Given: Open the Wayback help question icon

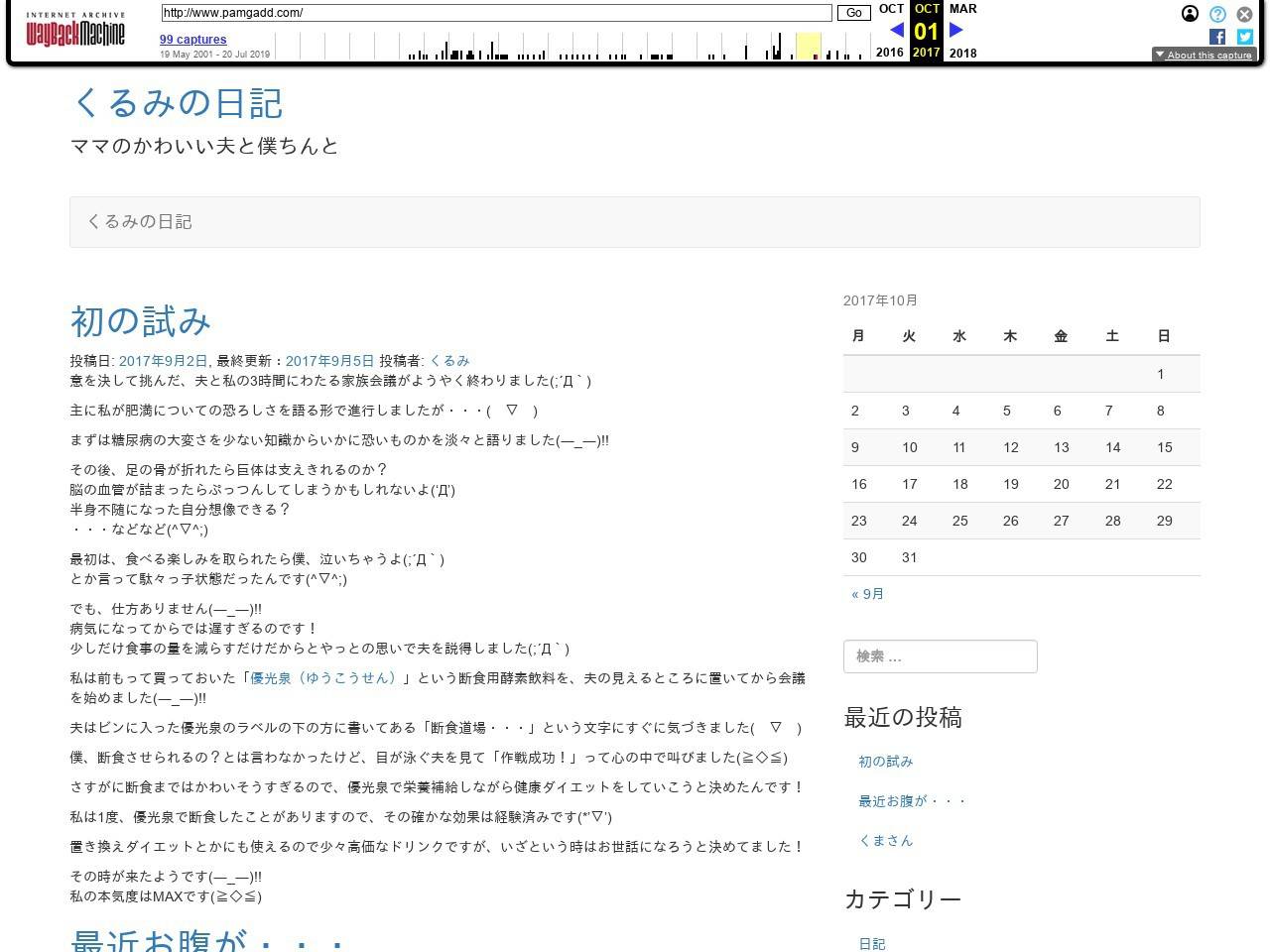Looking at the screenshot, I should click(x=1217, y=14).
